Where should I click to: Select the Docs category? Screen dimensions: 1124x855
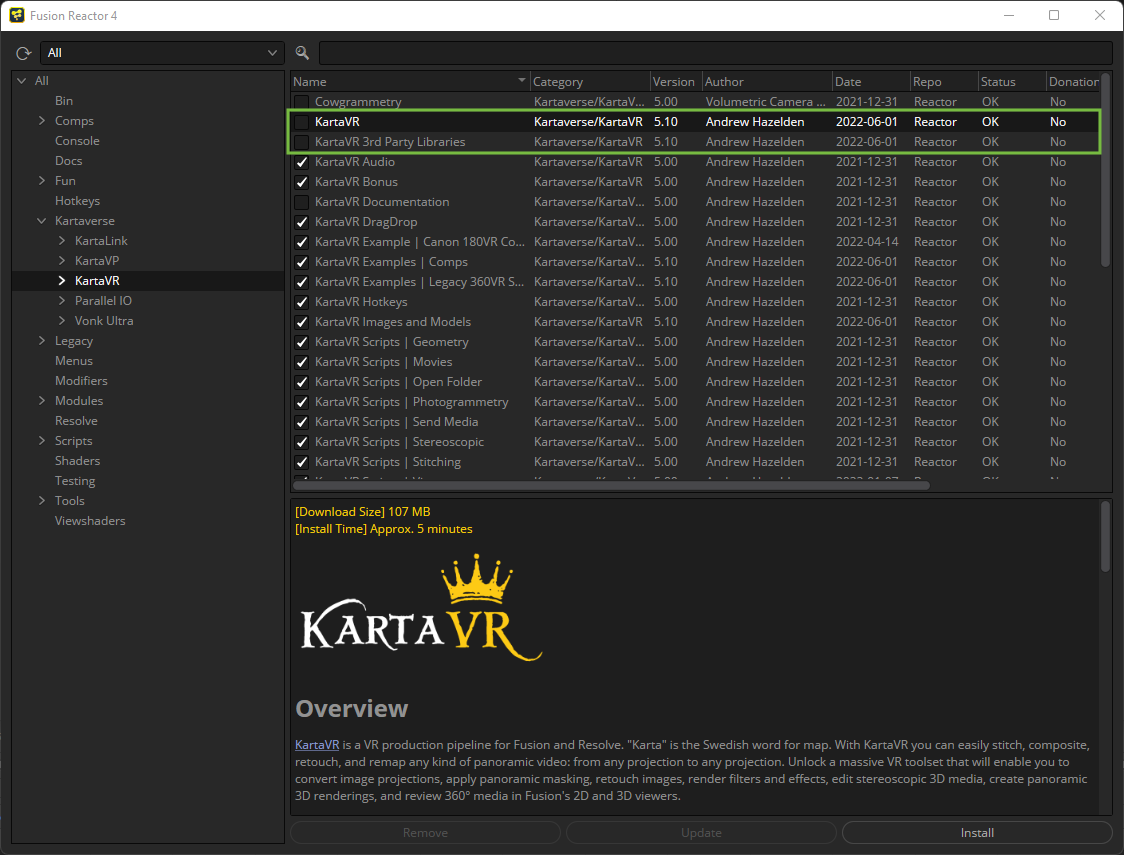click(68, 161)
